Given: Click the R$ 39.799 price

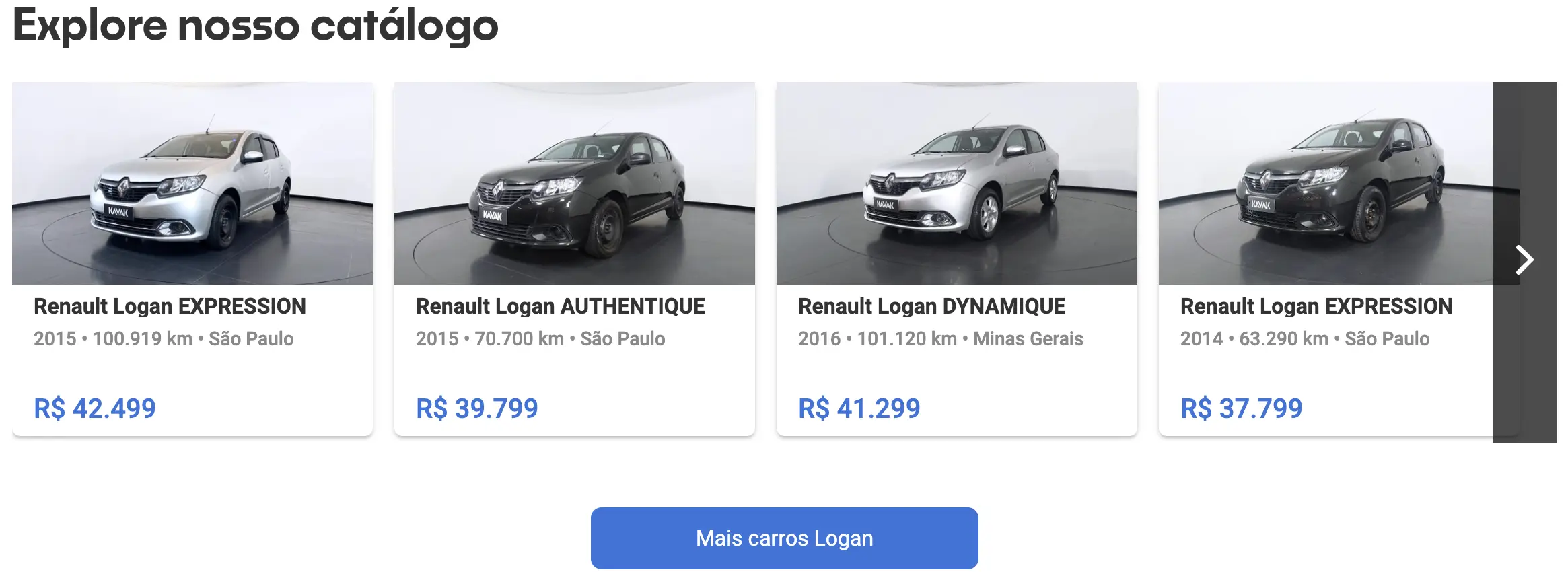Looking at the screenshot, I should point(477,408).
